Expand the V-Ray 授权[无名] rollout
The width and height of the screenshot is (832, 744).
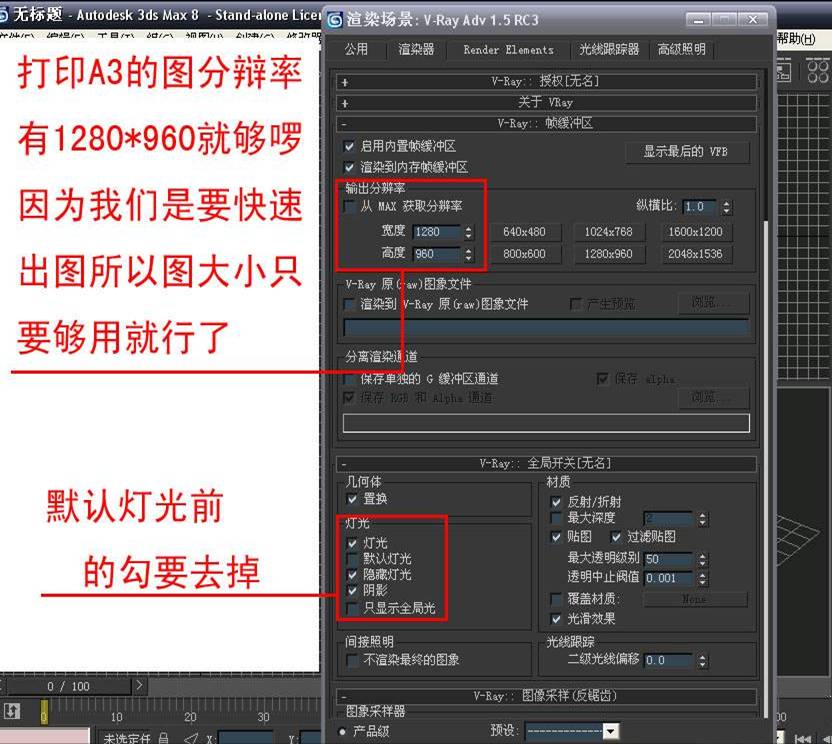click(x=545, y=81)
